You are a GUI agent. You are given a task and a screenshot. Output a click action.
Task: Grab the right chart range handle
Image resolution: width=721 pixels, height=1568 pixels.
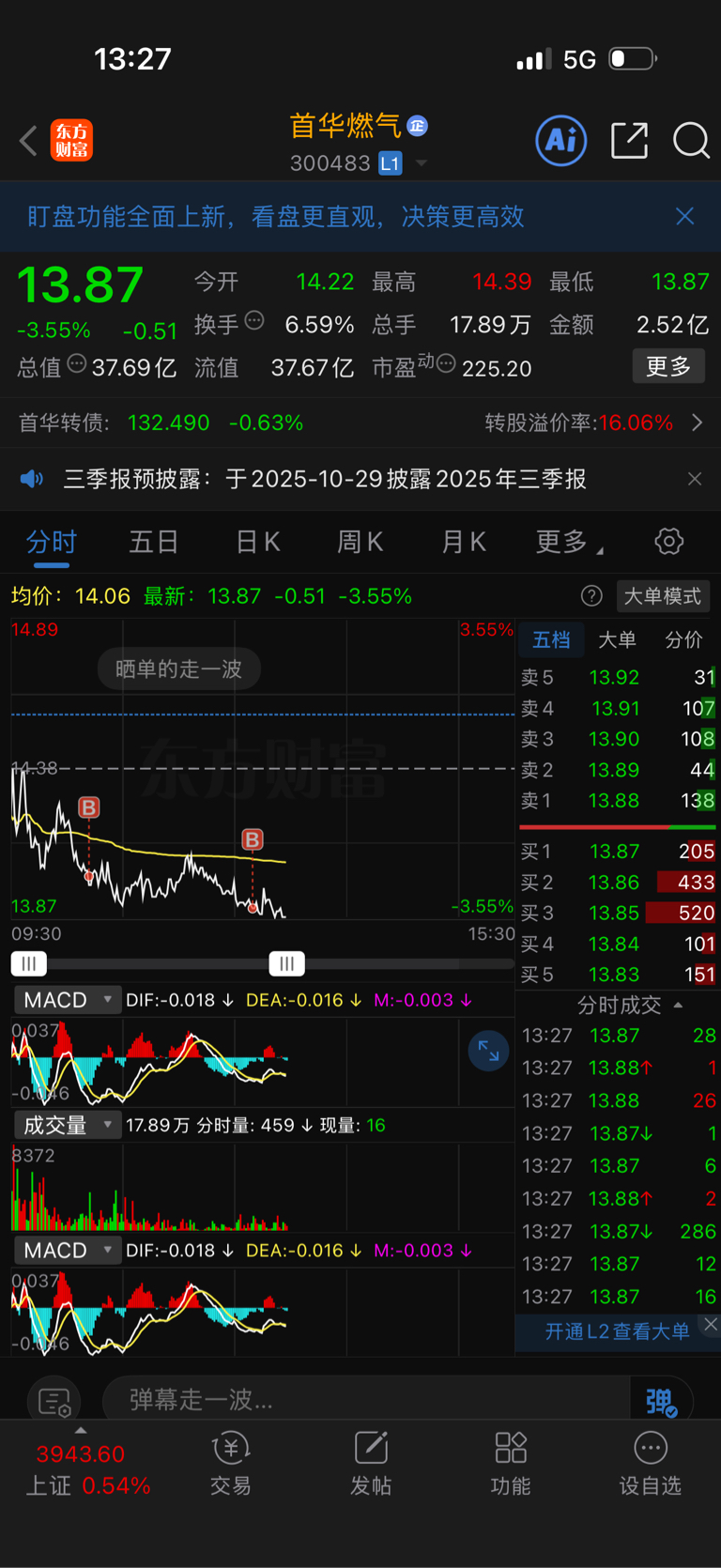click(286, 963)
